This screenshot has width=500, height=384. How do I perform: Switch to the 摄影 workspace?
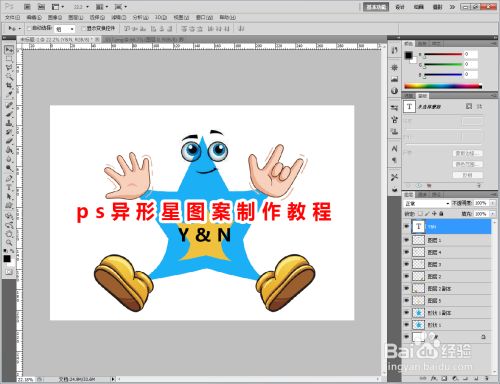(x=437, y=7)
